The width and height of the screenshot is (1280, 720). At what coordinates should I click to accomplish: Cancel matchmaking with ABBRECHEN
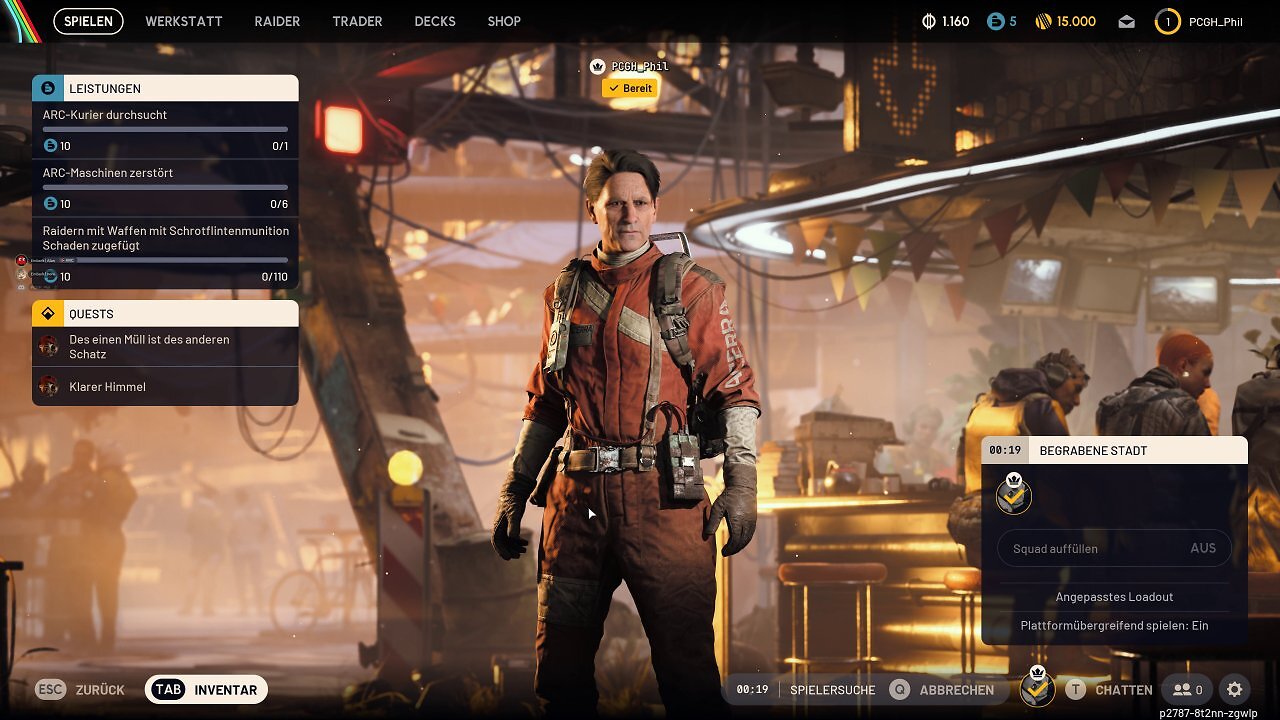(x=957, y=689)
